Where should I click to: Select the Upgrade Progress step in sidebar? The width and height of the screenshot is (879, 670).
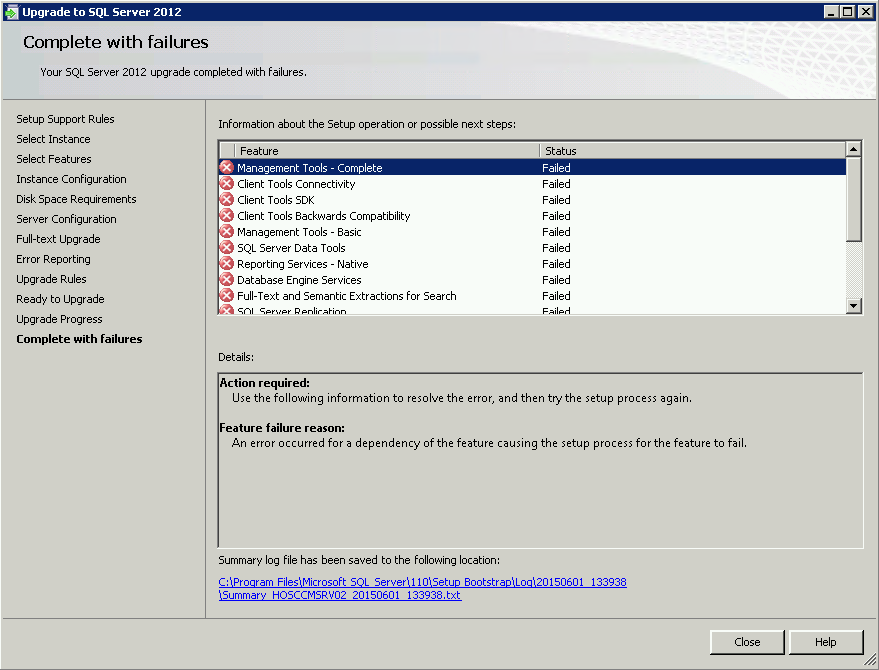tap(59, 319)
